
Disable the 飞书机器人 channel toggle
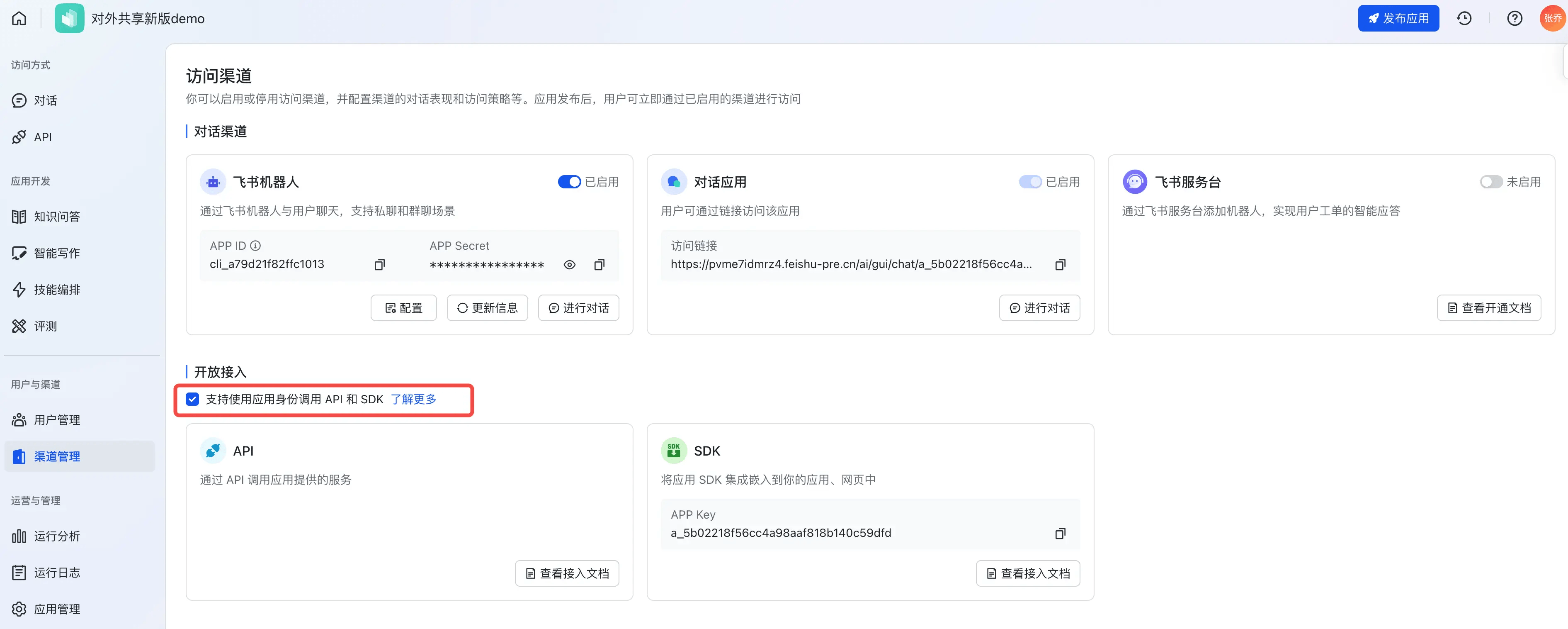pos(569,181)
